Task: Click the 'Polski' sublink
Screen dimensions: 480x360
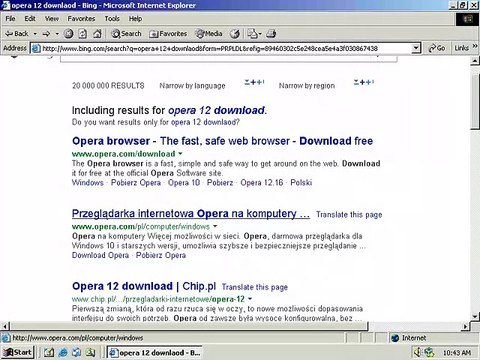Action: [x=301, y=183]
